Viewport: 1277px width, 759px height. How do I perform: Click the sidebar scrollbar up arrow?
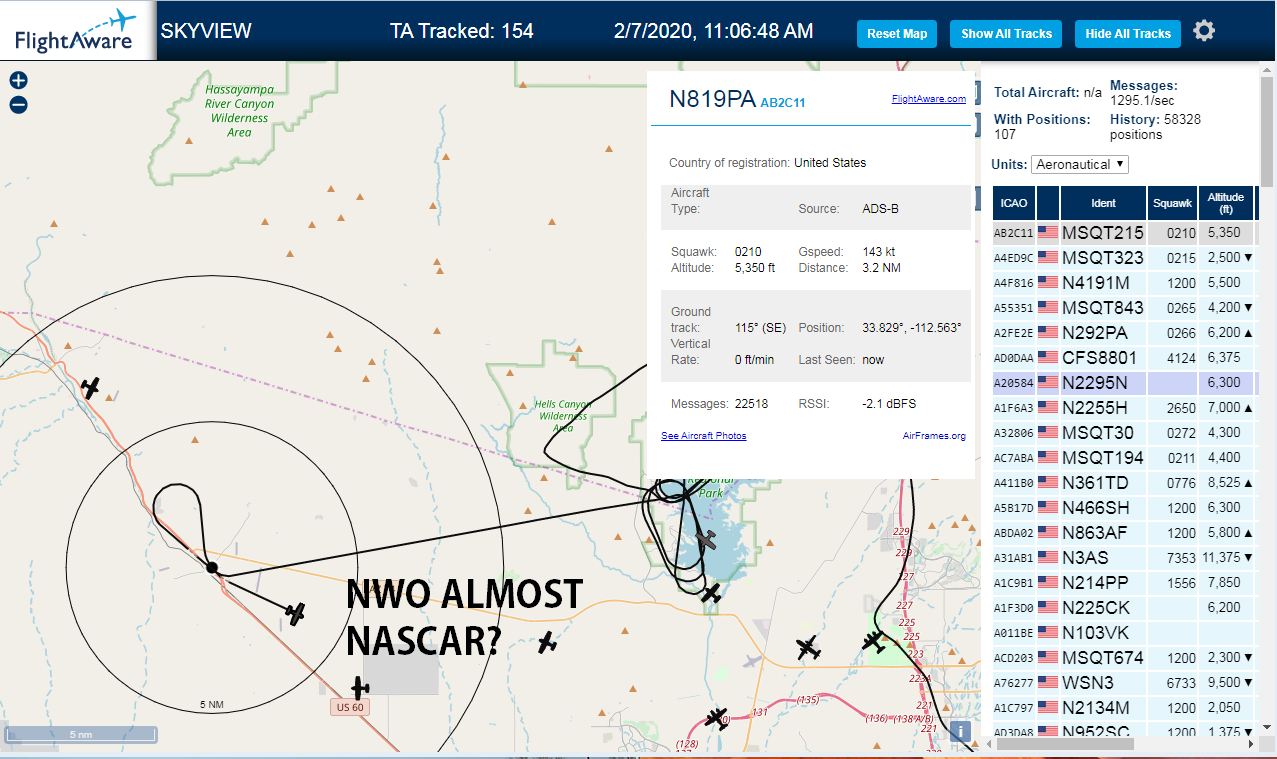pos(1268,69)
